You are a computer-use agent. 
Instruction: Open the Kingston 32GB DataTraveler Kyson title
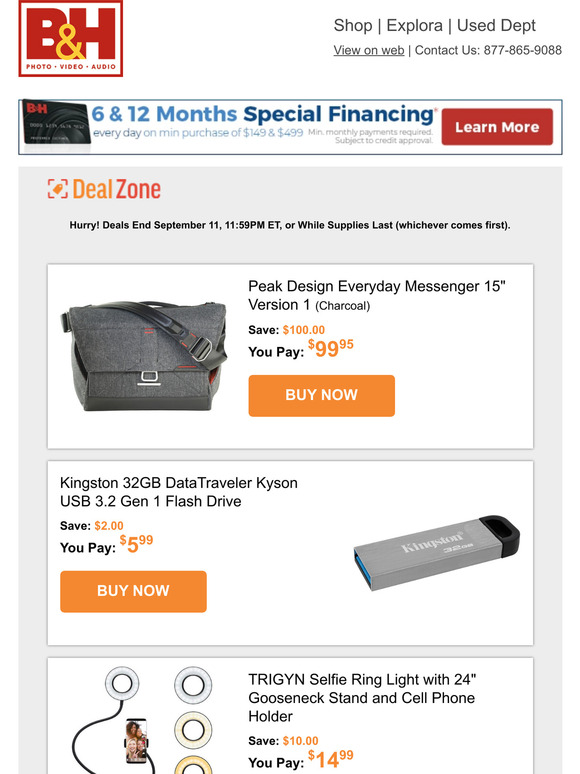click(x=179, y=492)
